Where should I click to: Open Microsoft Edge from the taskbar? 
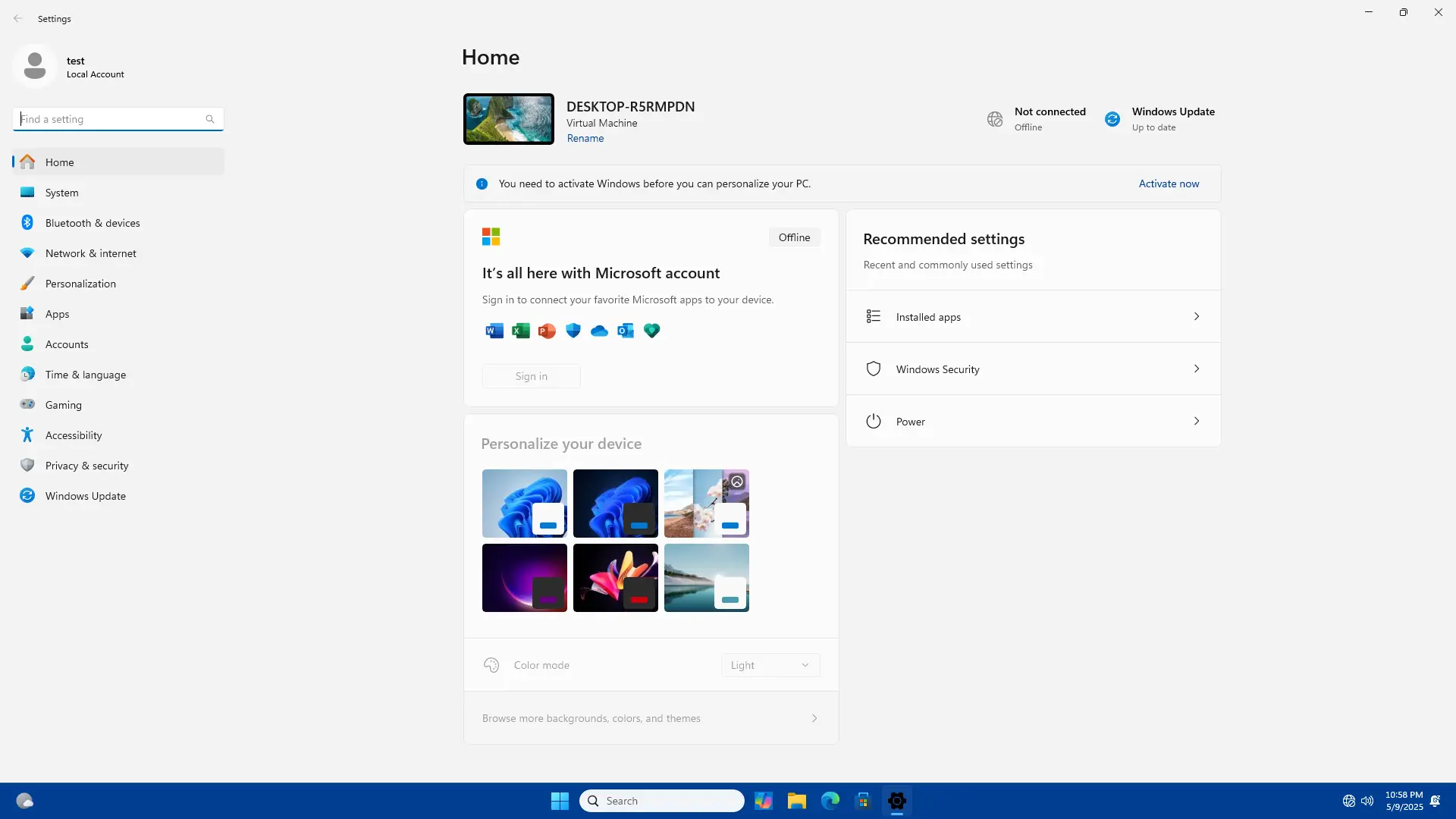830,801
